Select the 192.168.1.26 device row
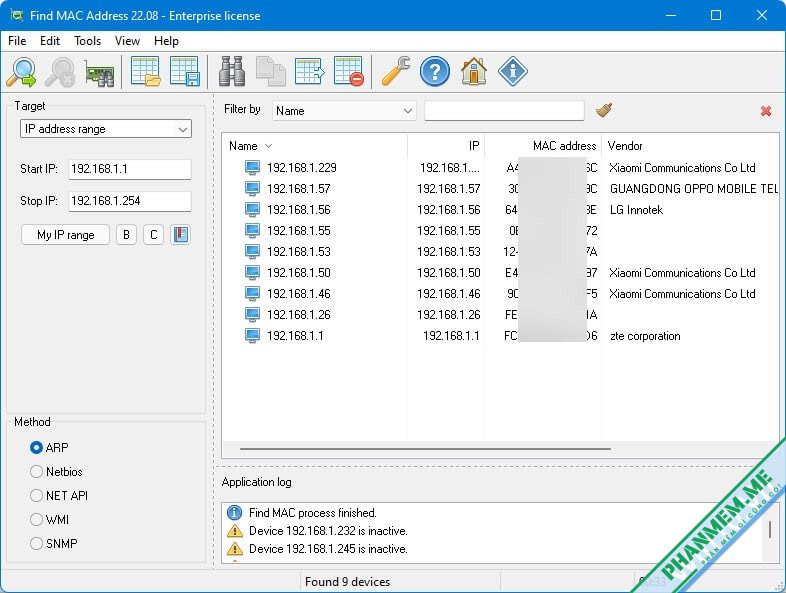The image size is (786, 593). [500, 315]
